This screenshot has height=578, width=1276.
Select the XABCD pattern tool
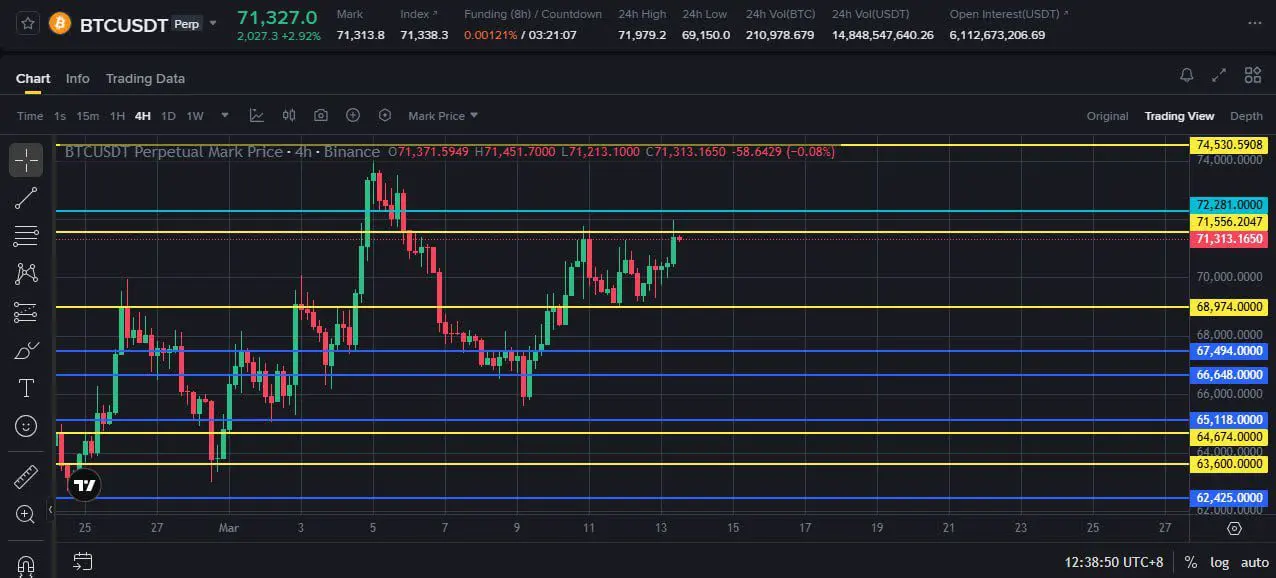26,273
